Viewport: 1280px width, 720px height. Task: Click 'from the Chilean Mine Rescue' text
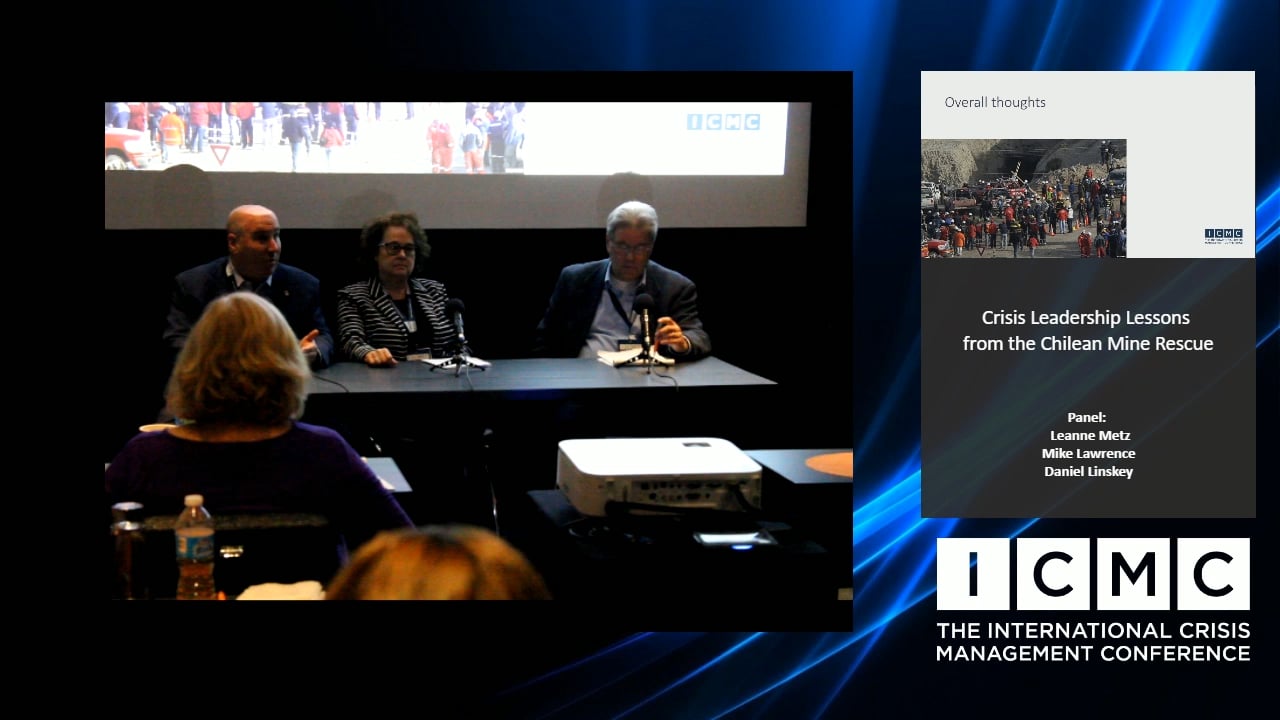tap(1088, 344)
